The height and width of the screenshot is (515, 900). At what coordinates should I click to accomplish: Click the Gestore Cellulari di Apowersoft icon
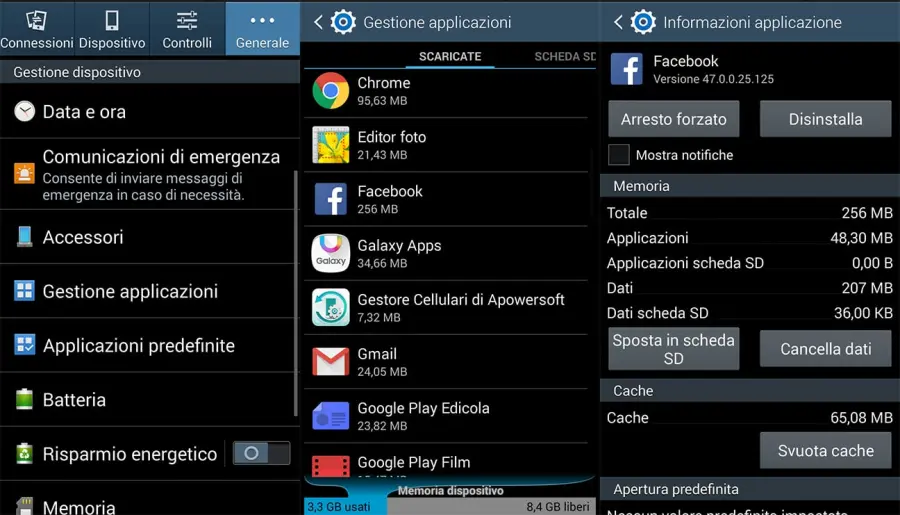[x=331, y=308]
